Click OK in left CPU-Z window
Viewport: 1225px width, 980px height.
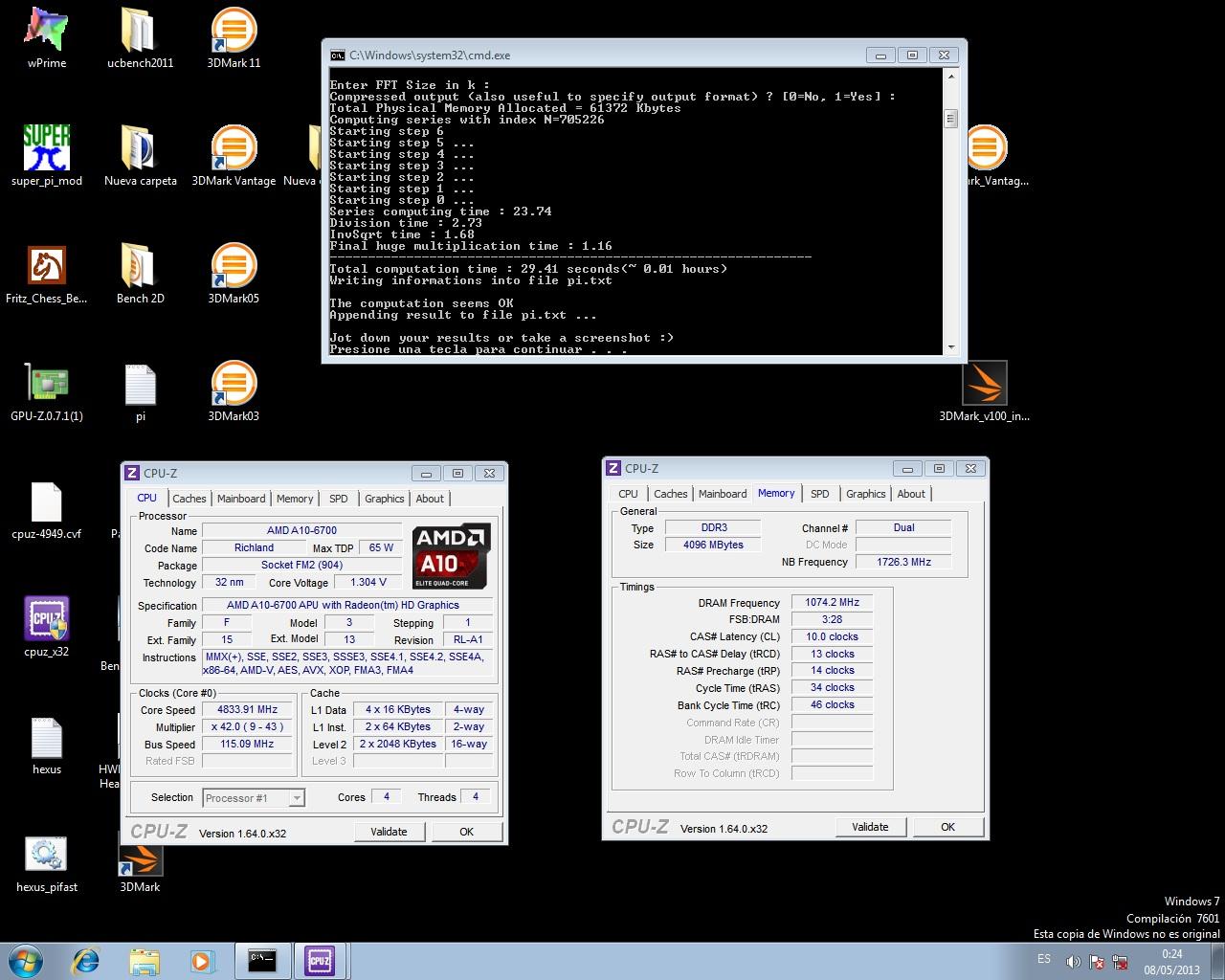[x=466, y=832]
